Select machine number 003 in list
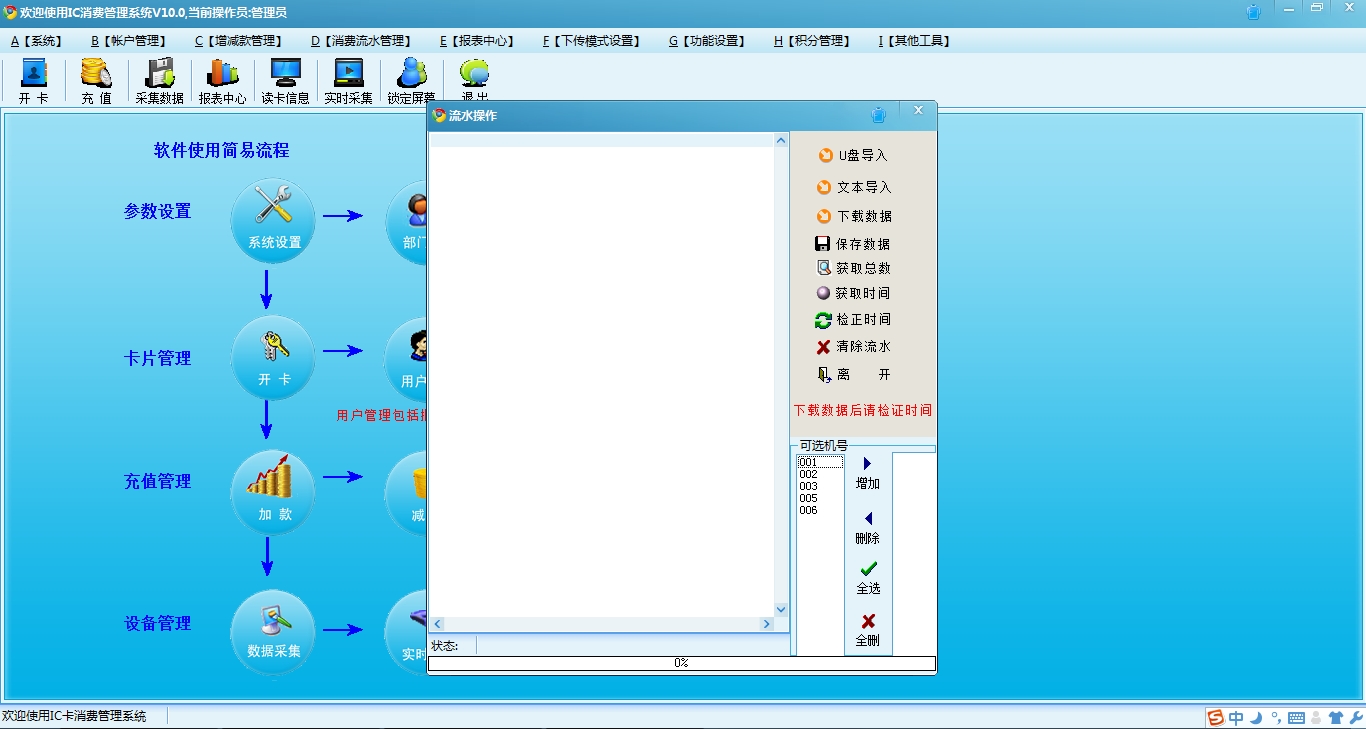This screenshot has height=729, width=1366. (x=809, y=487)
